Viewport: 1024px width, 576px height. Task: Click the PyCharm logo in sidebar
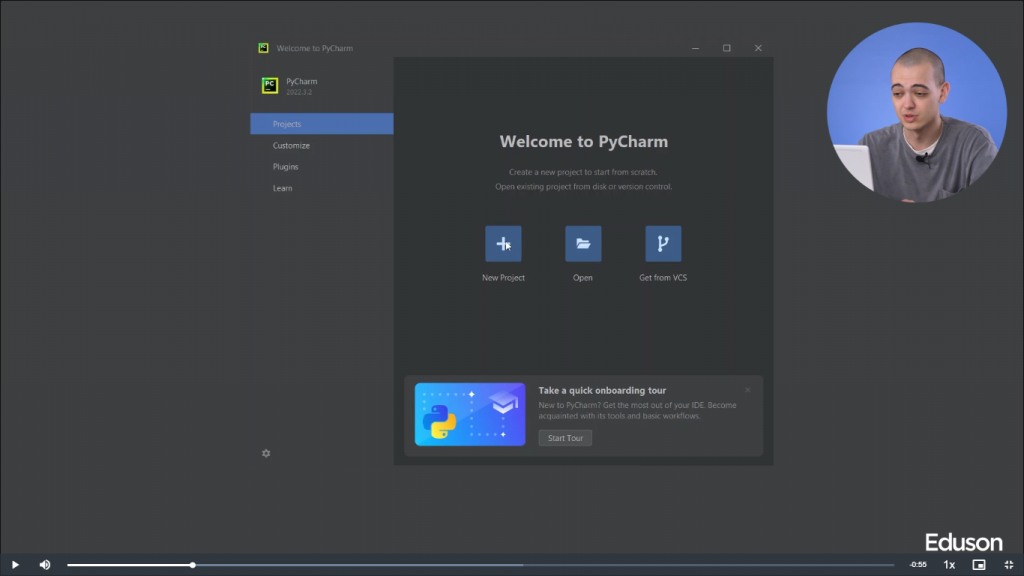[270, 86]
